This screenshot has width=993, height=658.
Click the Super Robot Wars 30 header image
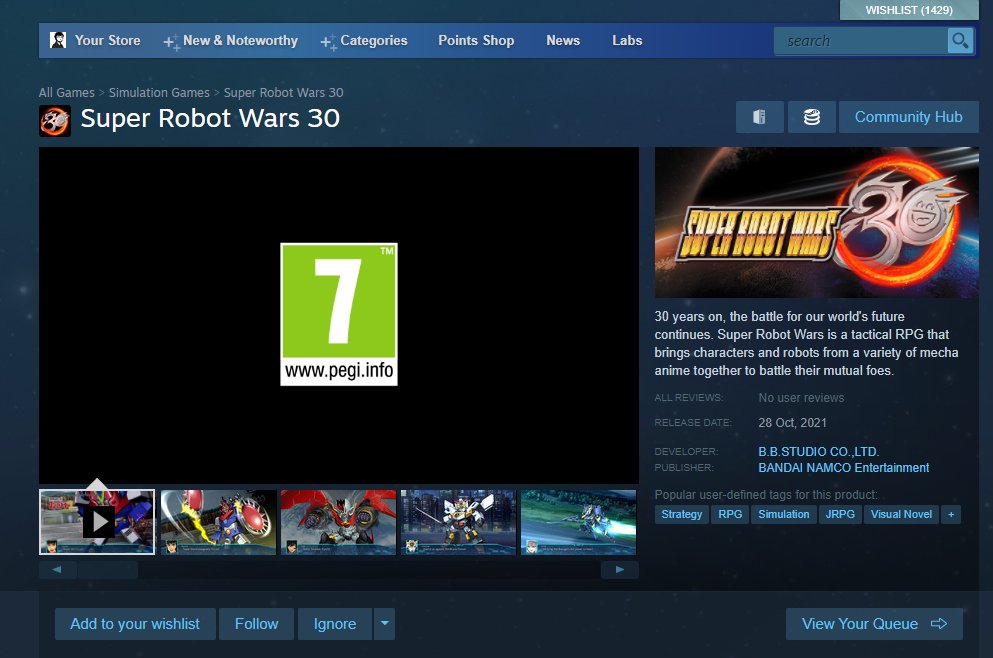coord(816,222)
